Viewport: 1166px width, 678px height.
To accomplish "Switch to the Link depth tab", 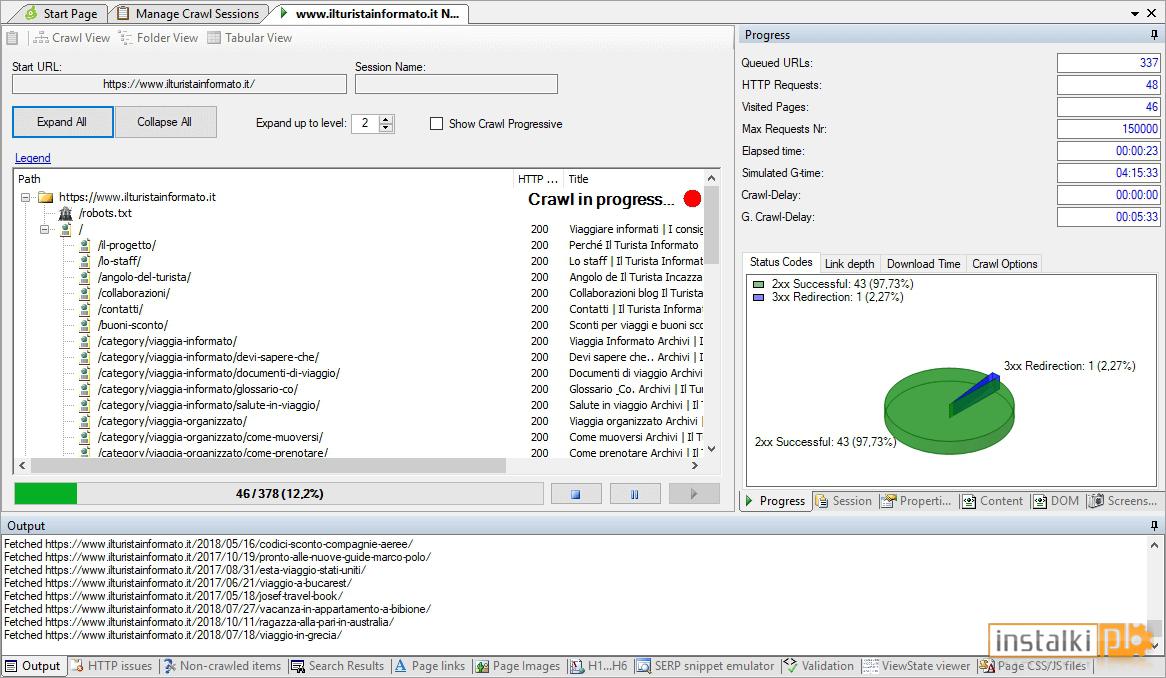I will 849,264.
